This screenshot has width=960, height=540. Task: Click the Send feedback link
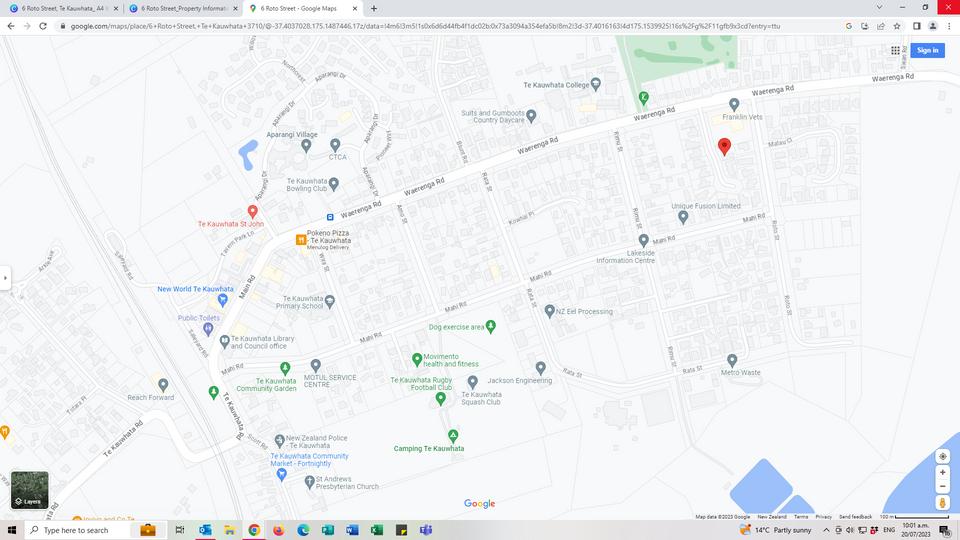point(855,517)
